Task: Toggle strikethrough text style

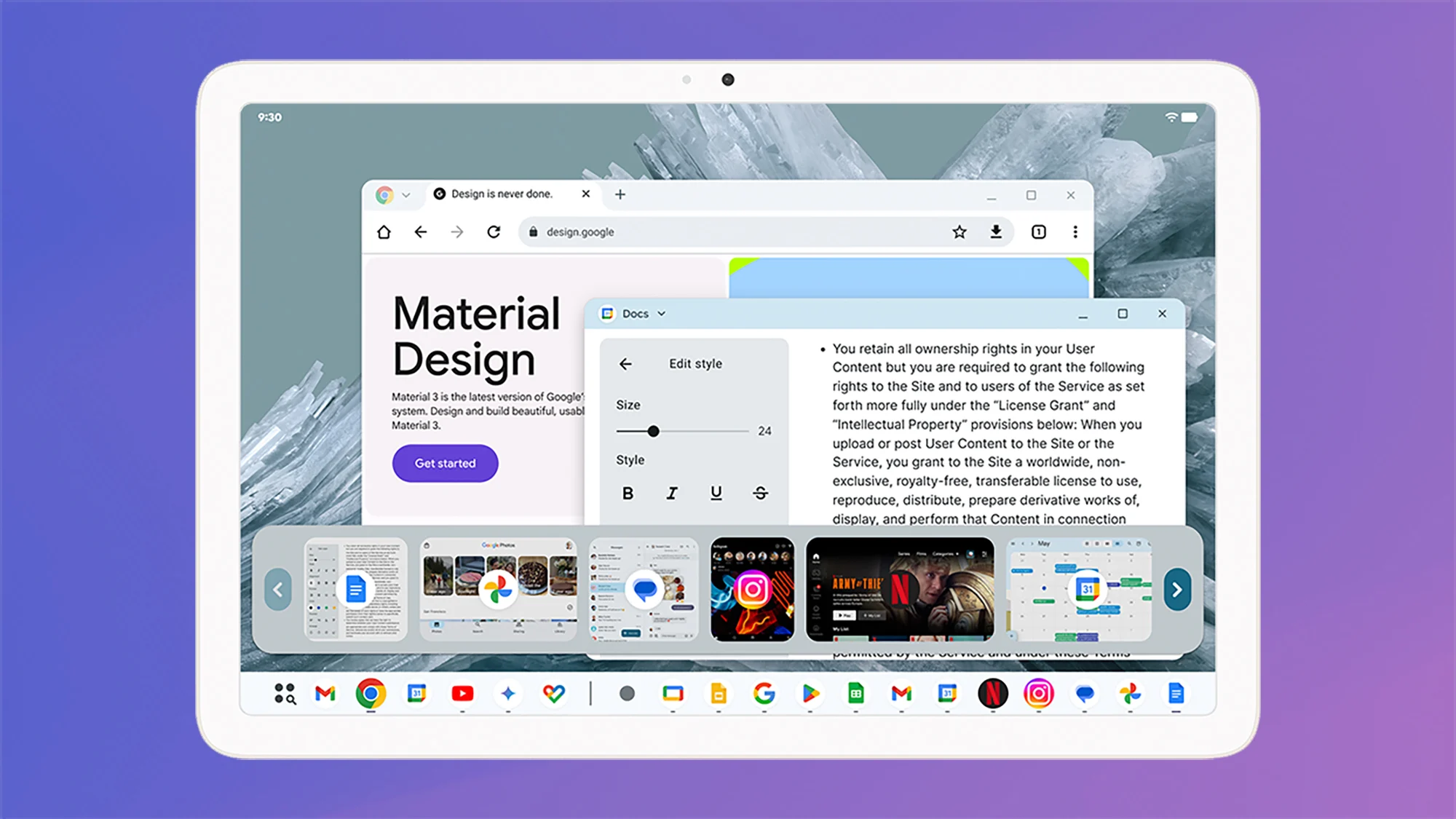Action: click(x=760, y=494)
